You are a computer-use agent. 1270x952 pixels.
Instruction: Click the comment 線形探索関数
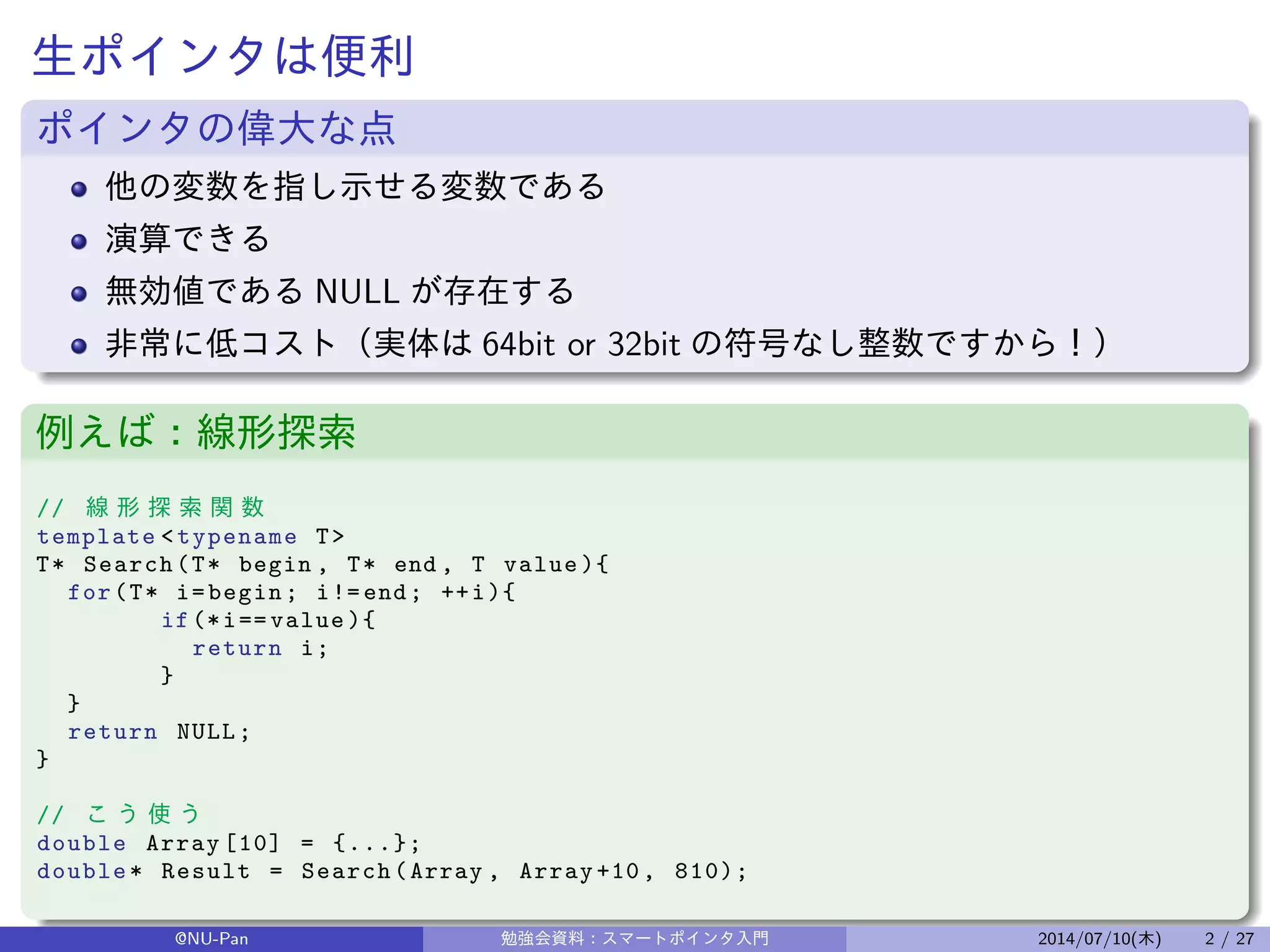(175, 508)
